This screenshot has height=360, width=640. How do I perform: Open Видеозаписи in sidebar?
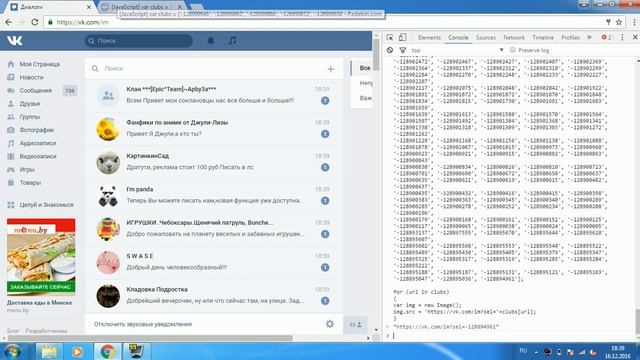[38, 156]
